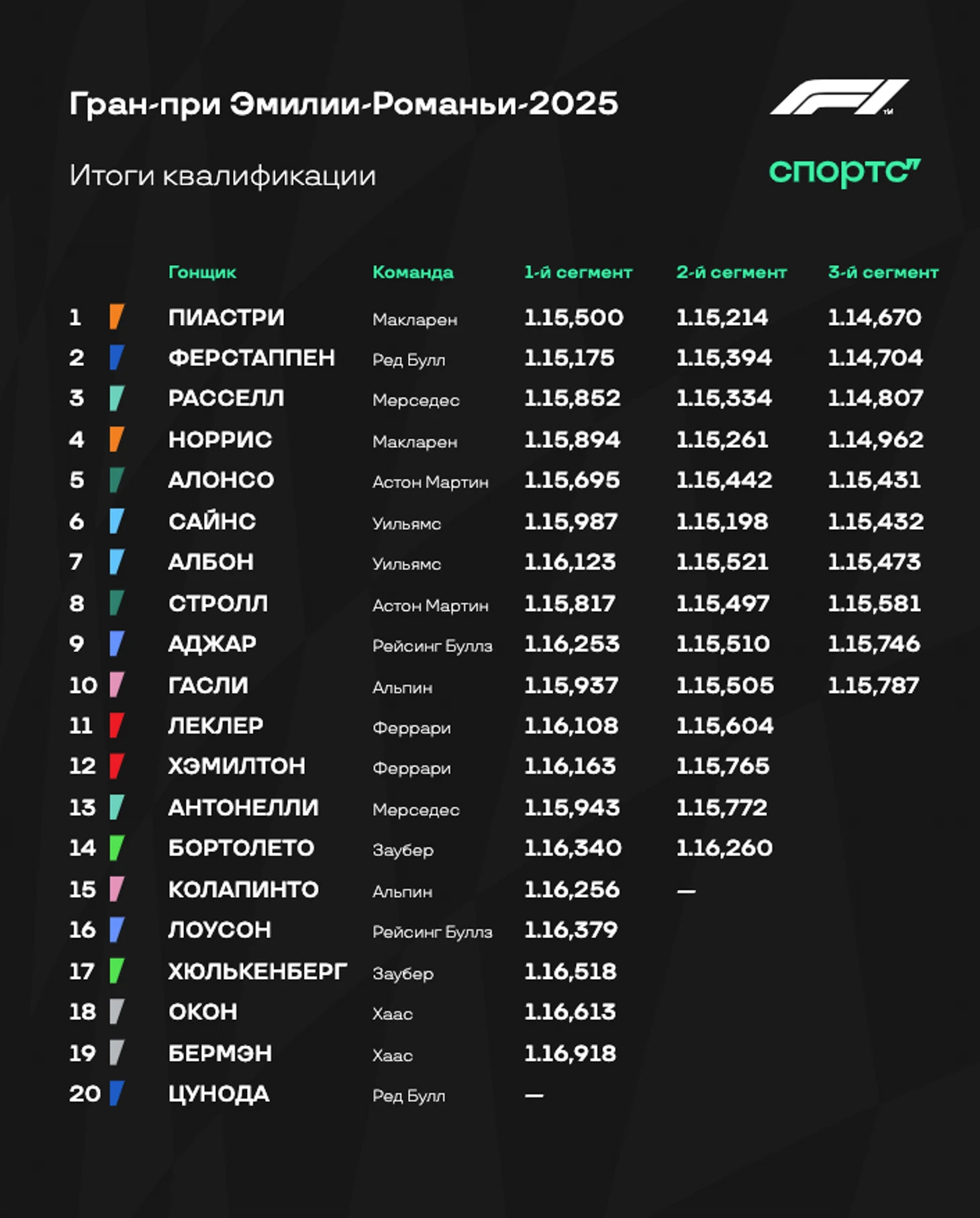Click the Спортс logo
The width and height of the screenshot is (980, 1218).
pos(844,173)
